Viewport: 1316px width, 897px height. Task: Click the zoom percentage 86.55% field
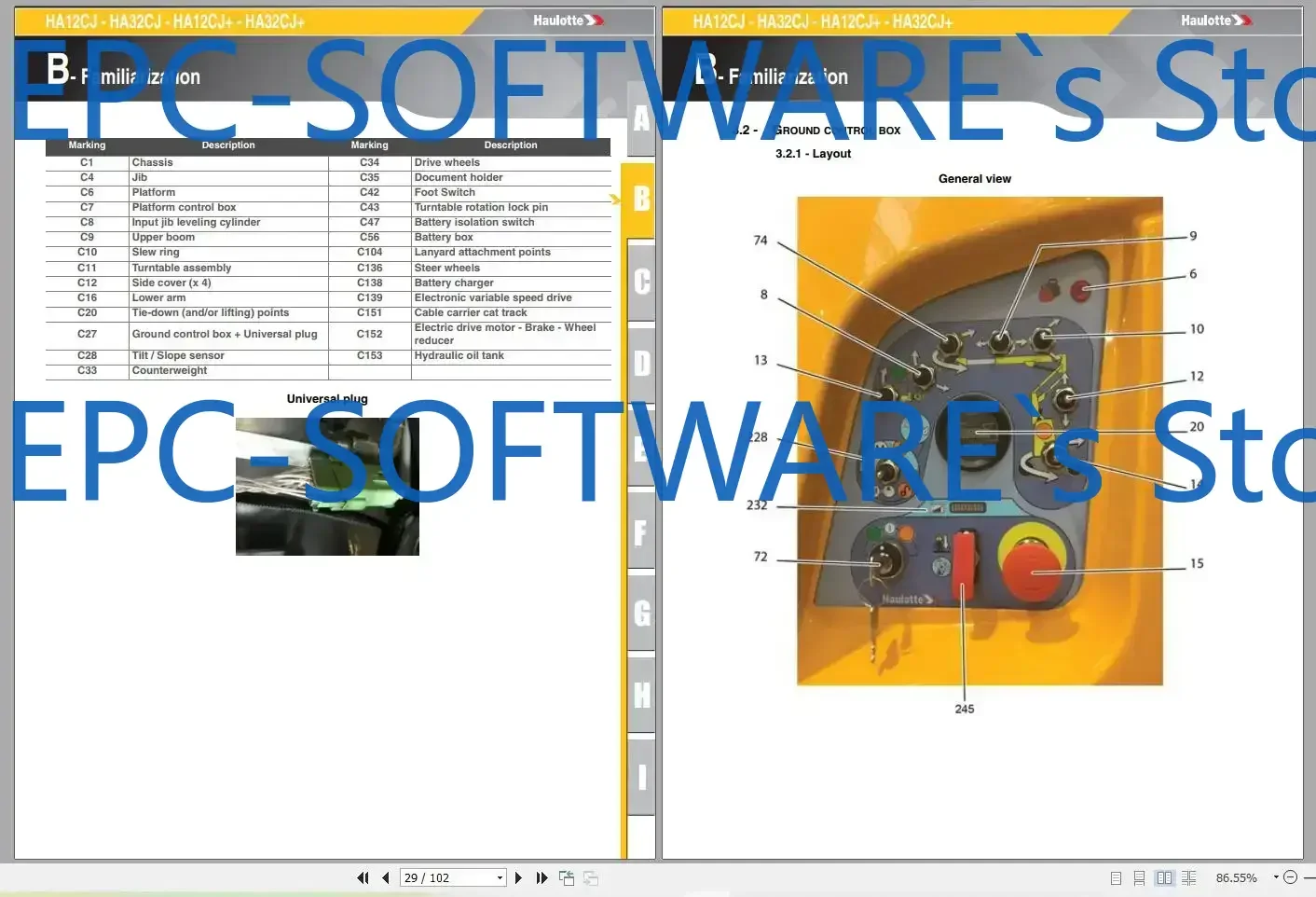point(1236,877)
